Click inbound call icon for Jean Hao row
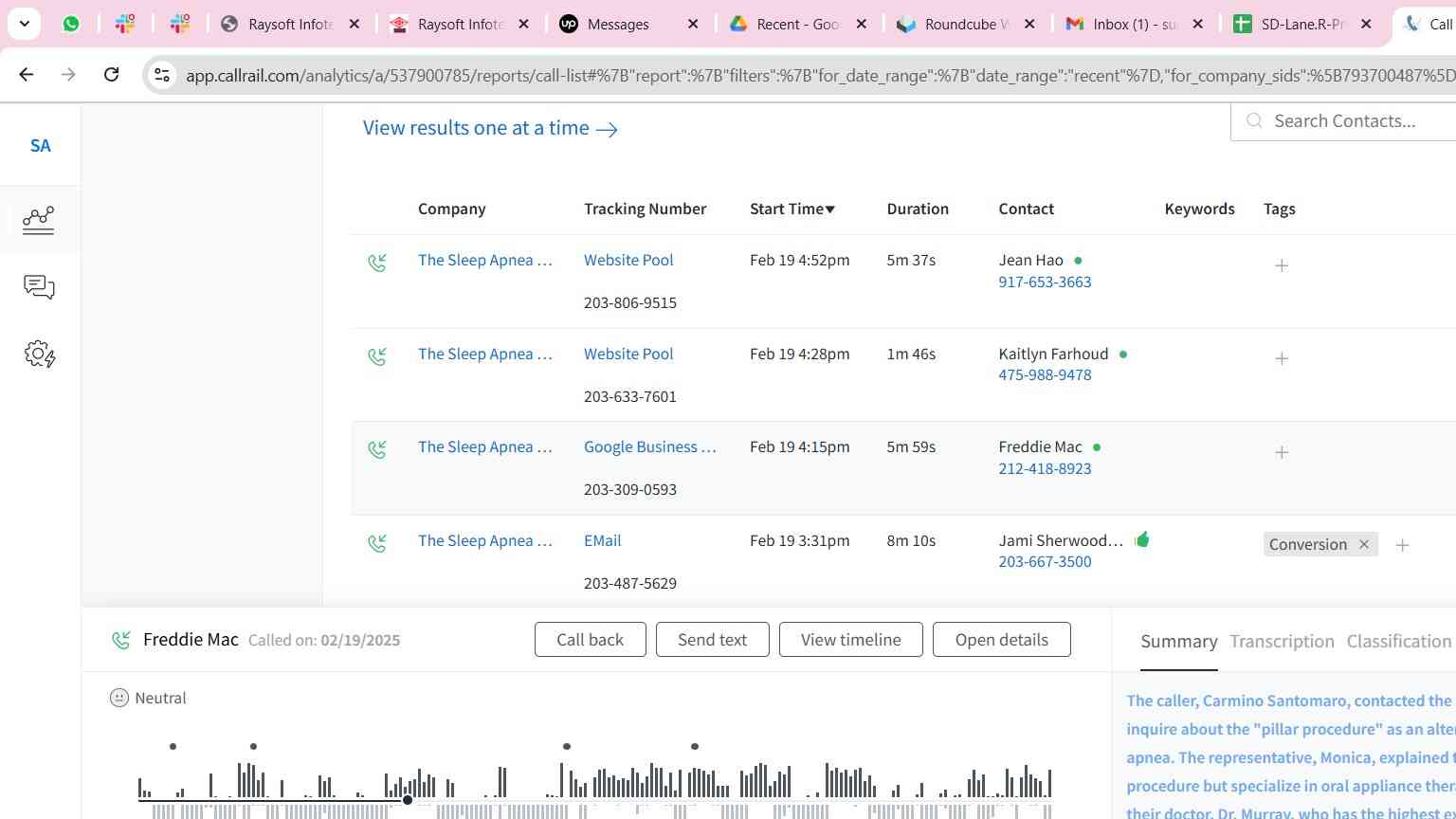This screenshot has width=1456, height=819. (377, 263)
